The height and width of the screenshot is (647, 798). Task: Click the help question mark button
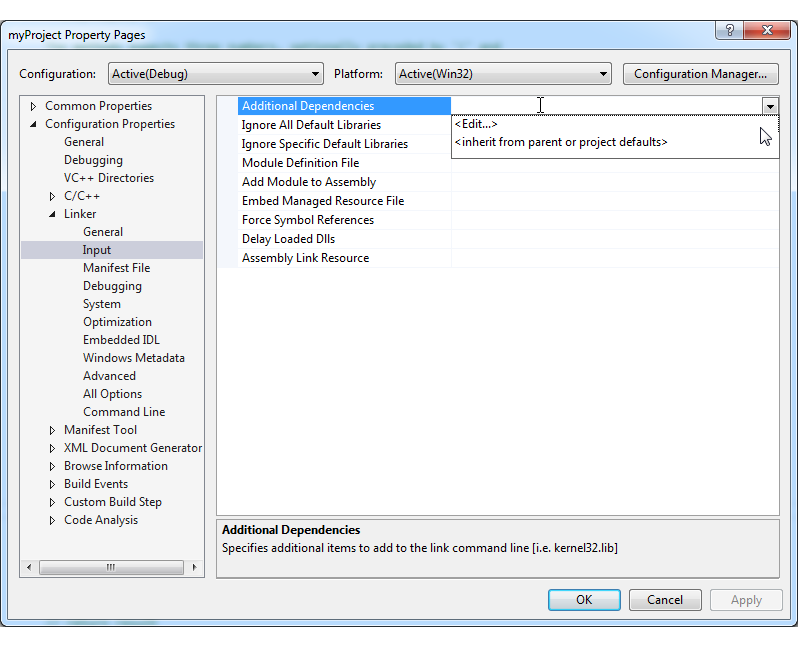tap(729, 31)
